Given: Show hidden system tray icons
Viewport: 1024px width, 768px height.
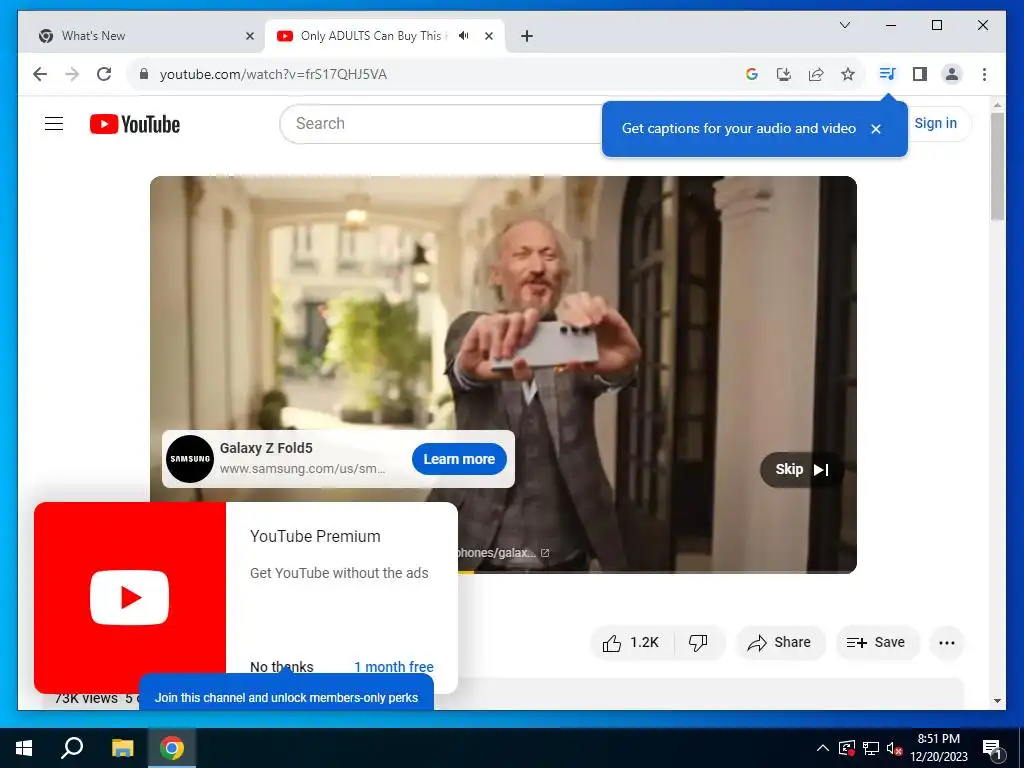Looking at the screenshot, I should [x=823, y=748].
